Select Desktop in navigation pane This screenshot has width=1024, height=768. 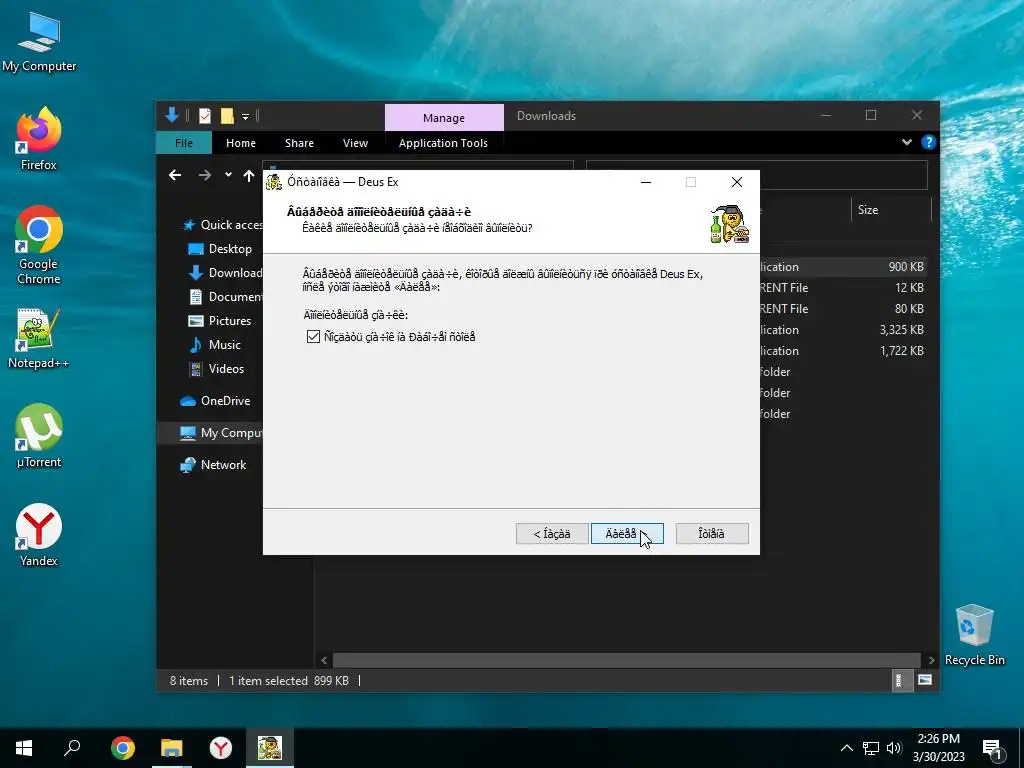[x=219, y=249]
